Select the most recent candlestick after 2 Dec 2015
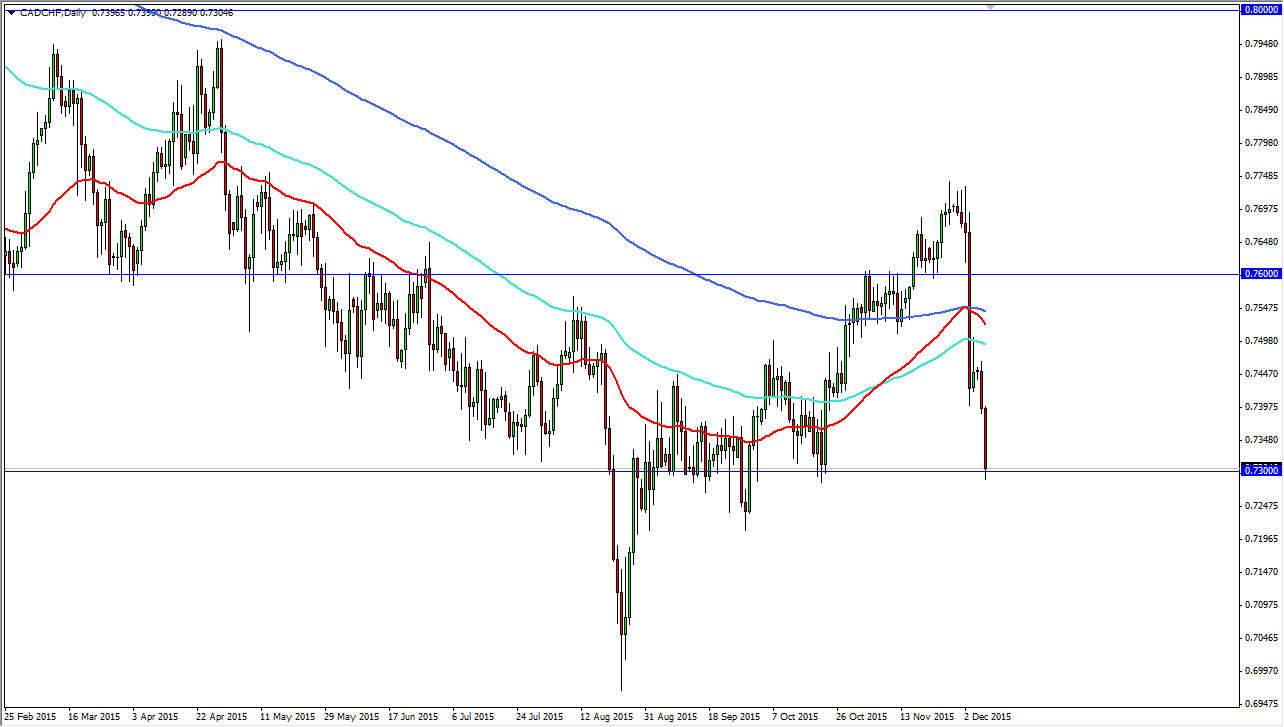This screenshot has height=727, width=1284. click(985, 440)
